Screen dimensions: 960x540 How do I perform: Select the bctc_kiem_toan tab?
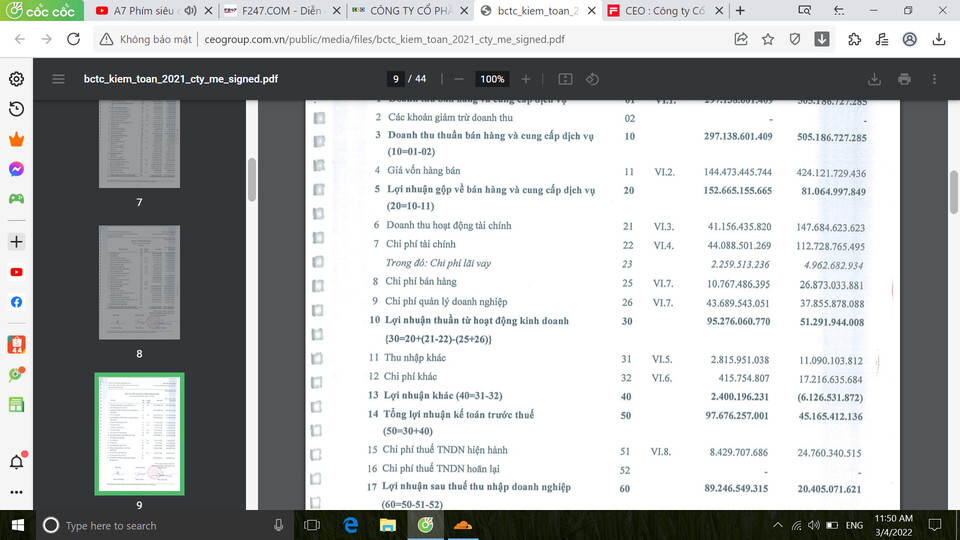(x=538, y=10)
